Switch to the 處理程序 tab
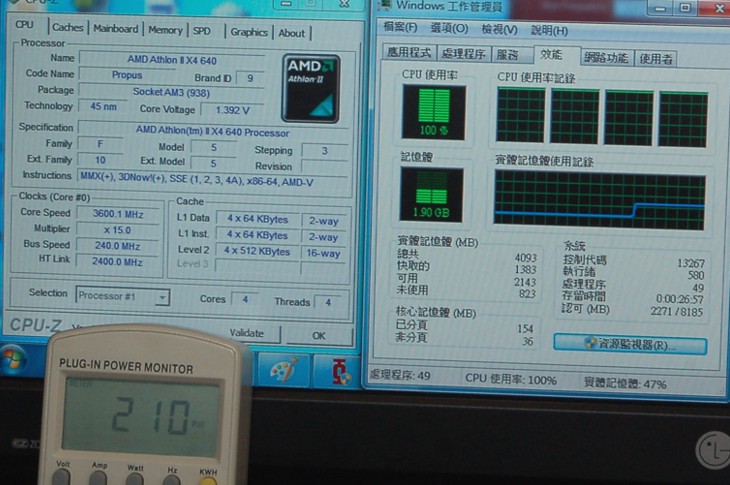The width and height of the screenshot is (730, 485). point(463,54)
